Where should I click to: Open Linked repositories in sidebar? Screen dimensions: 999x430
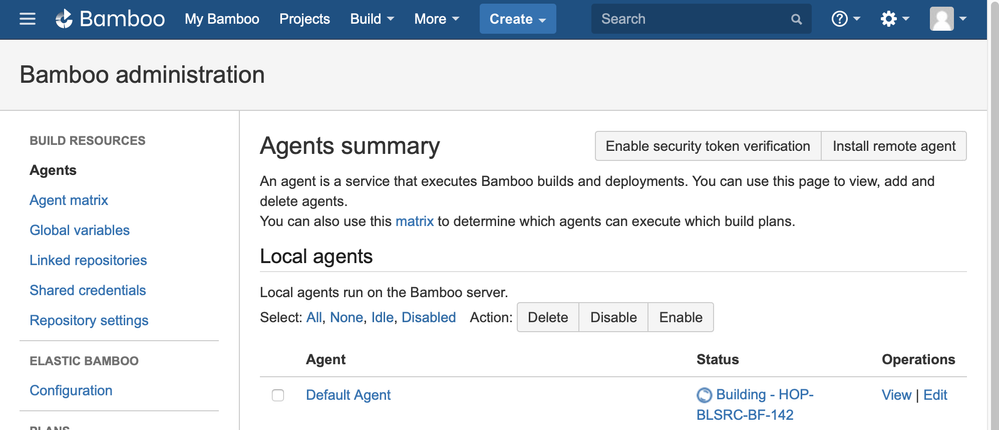coord(88,260)
